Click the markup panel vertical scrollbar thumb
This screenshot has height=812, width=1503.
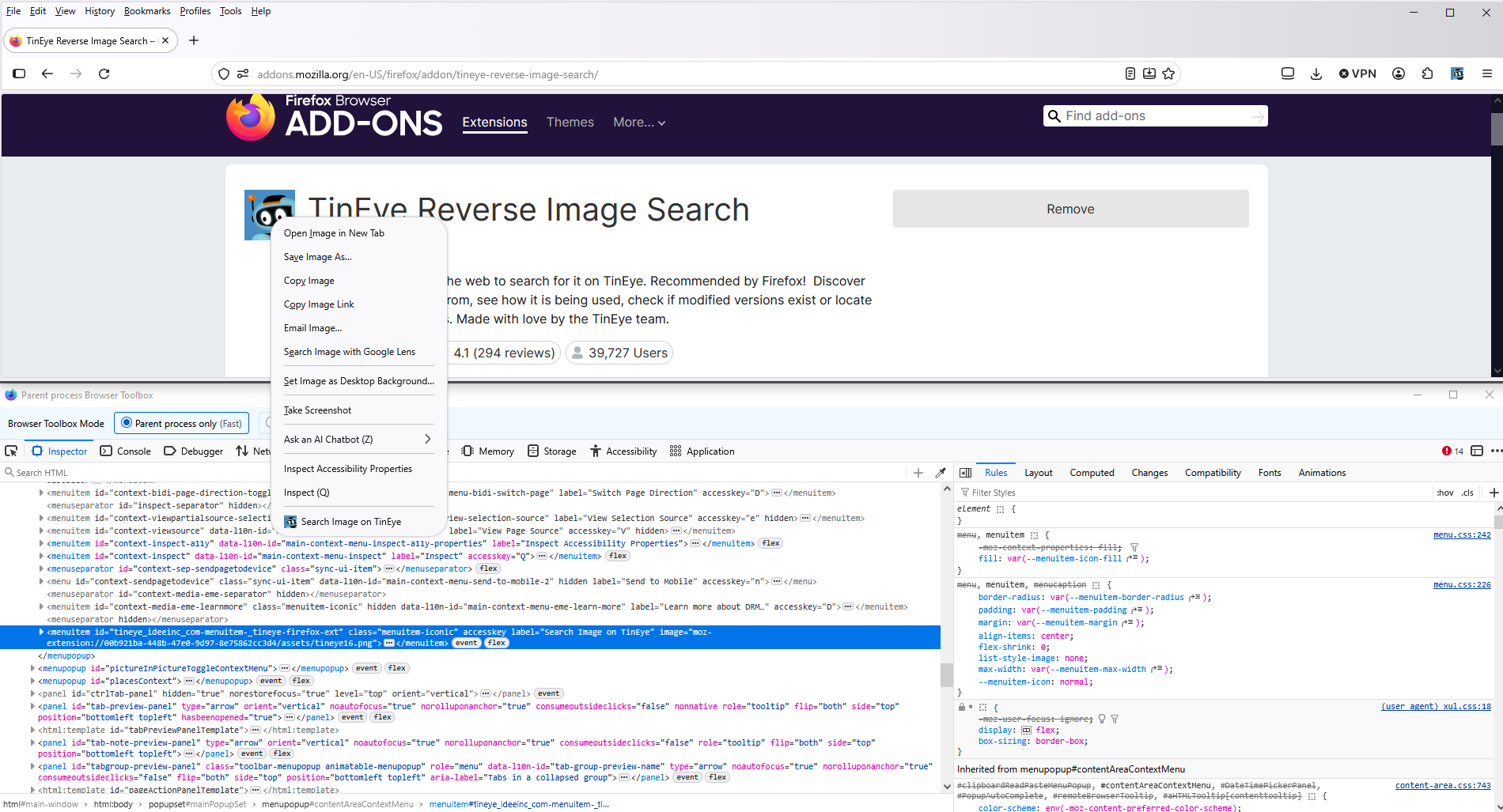point(946,674)
